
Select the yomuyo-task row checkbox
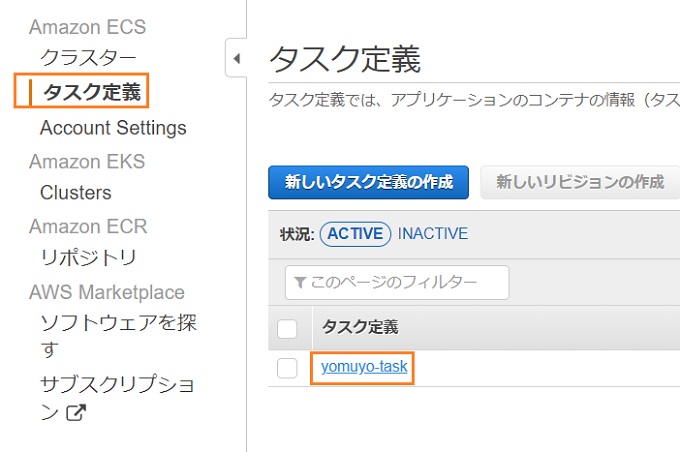287,368
